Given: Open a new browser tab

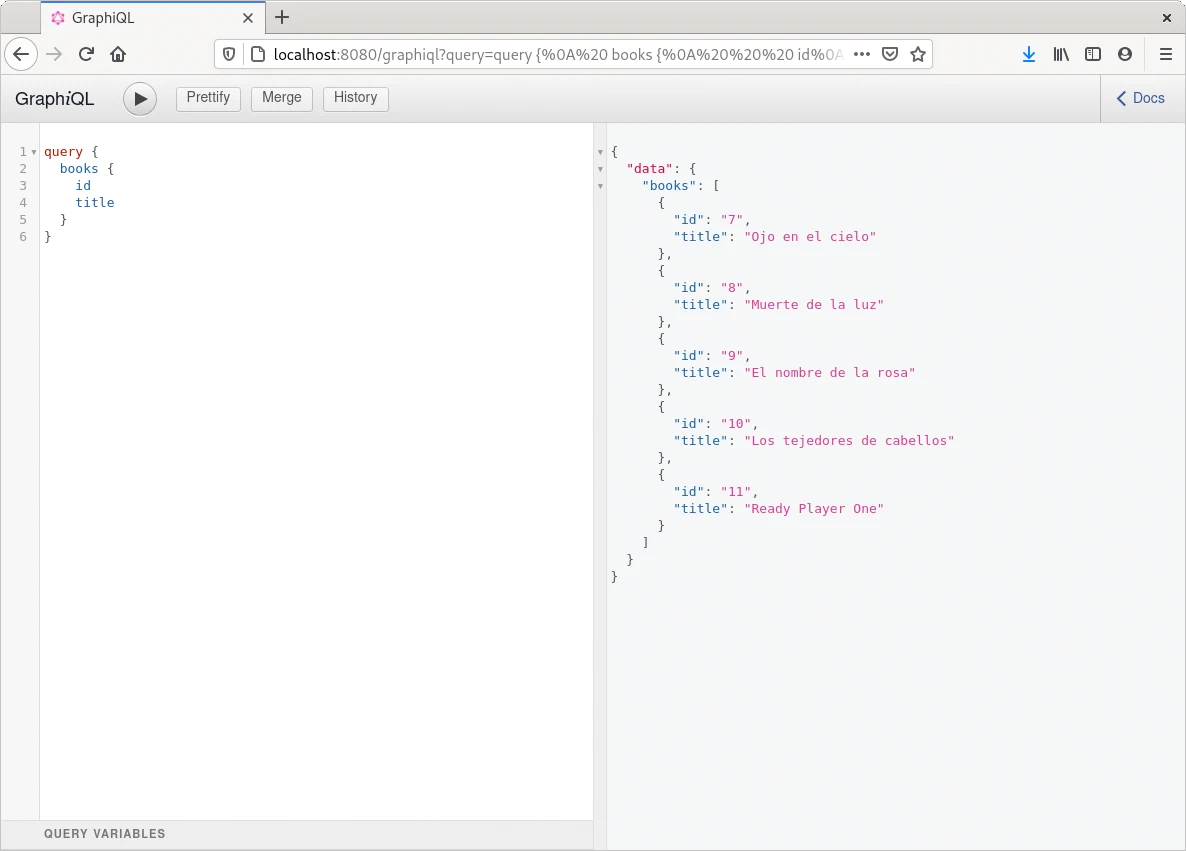Looking at the screenshot, I should [282, 17].
